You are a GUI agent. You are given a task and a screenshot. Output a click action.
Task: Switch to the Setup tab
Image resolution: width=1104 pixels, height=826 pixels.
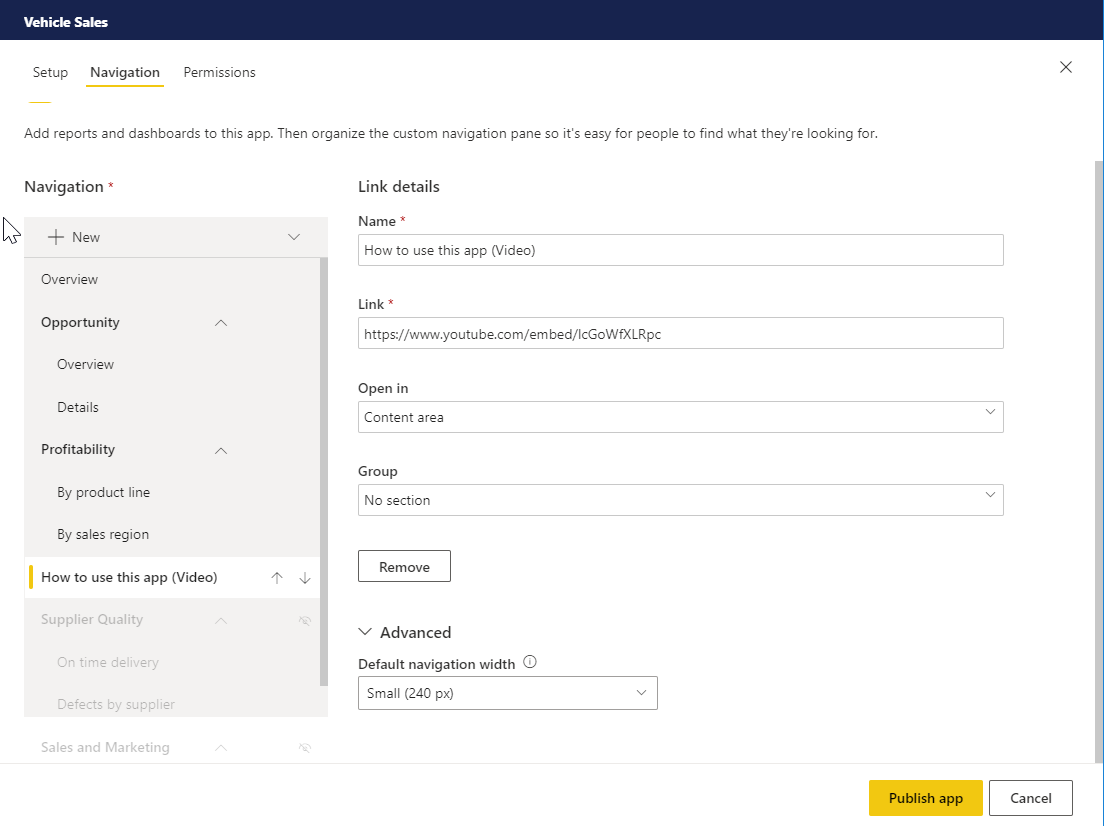click(x=50, y=72)
